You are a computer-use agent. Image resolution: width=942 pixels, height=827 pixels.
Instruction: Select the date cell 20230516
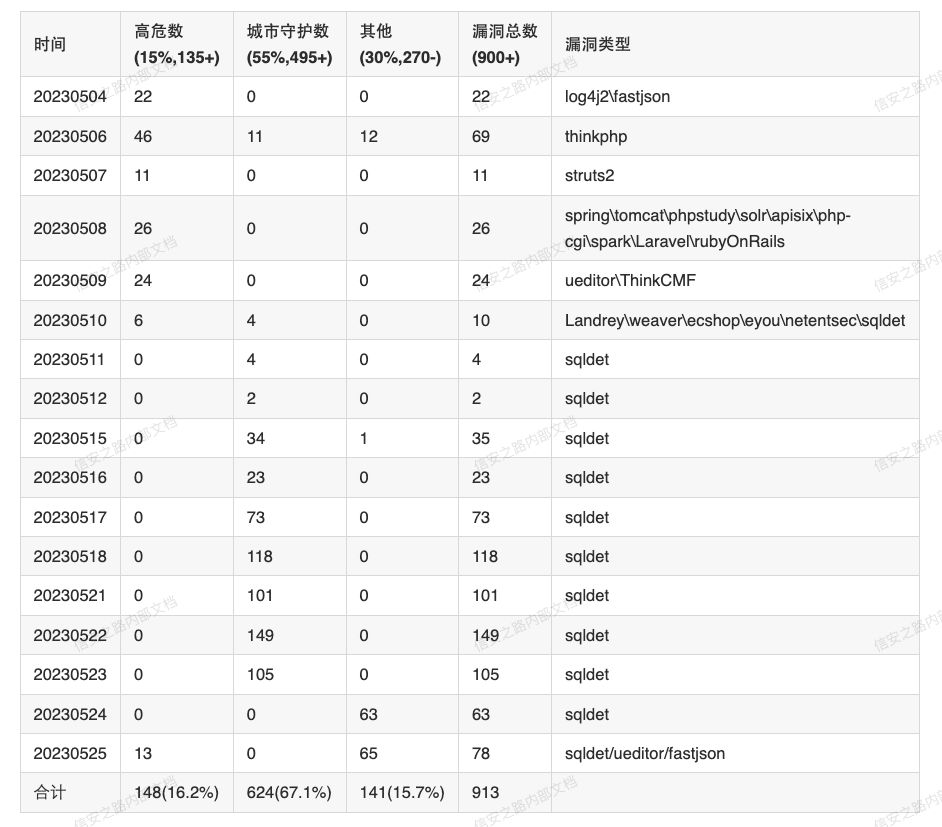coord(70,477)
